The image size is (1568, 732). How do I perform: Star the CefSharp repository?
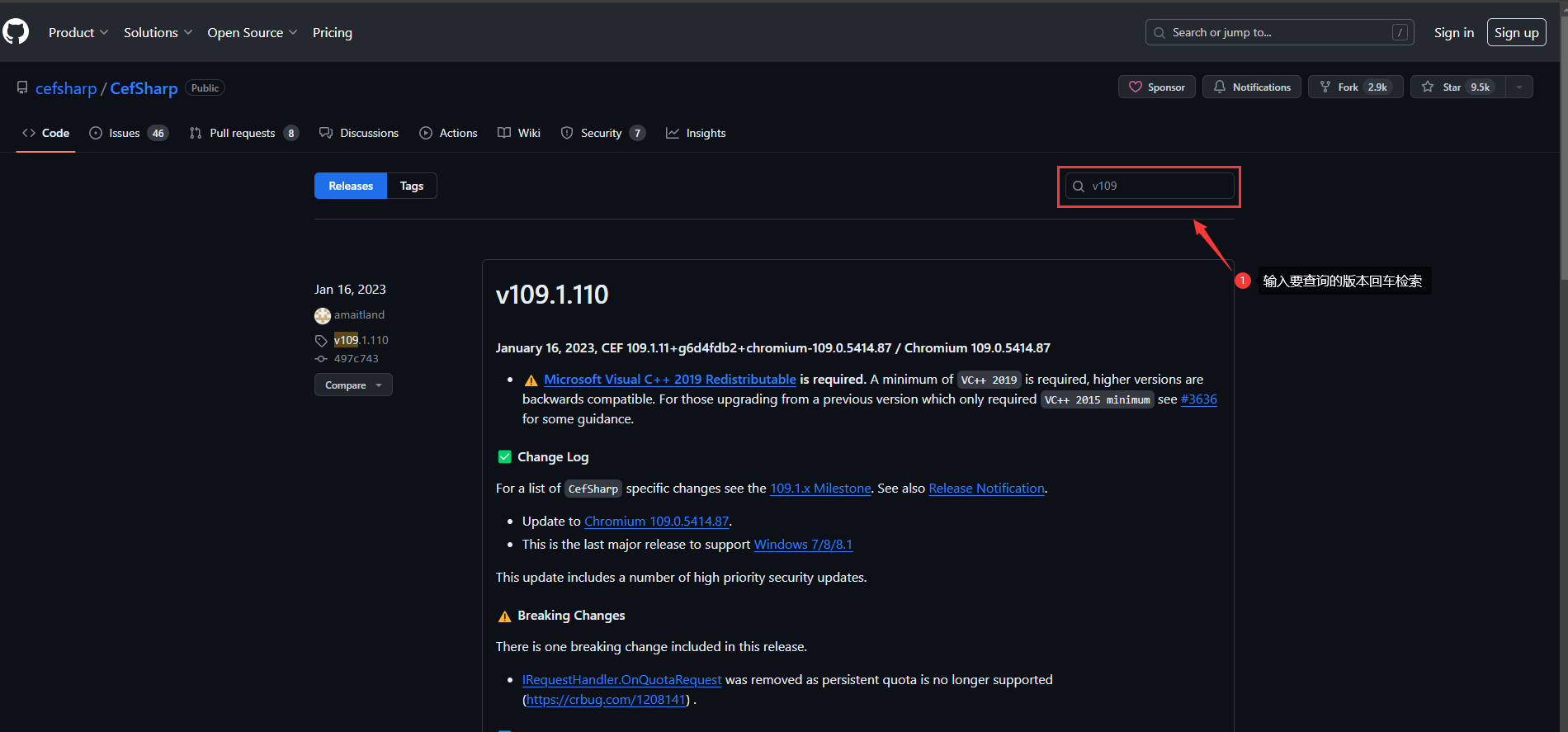(x=1457, y=87)
